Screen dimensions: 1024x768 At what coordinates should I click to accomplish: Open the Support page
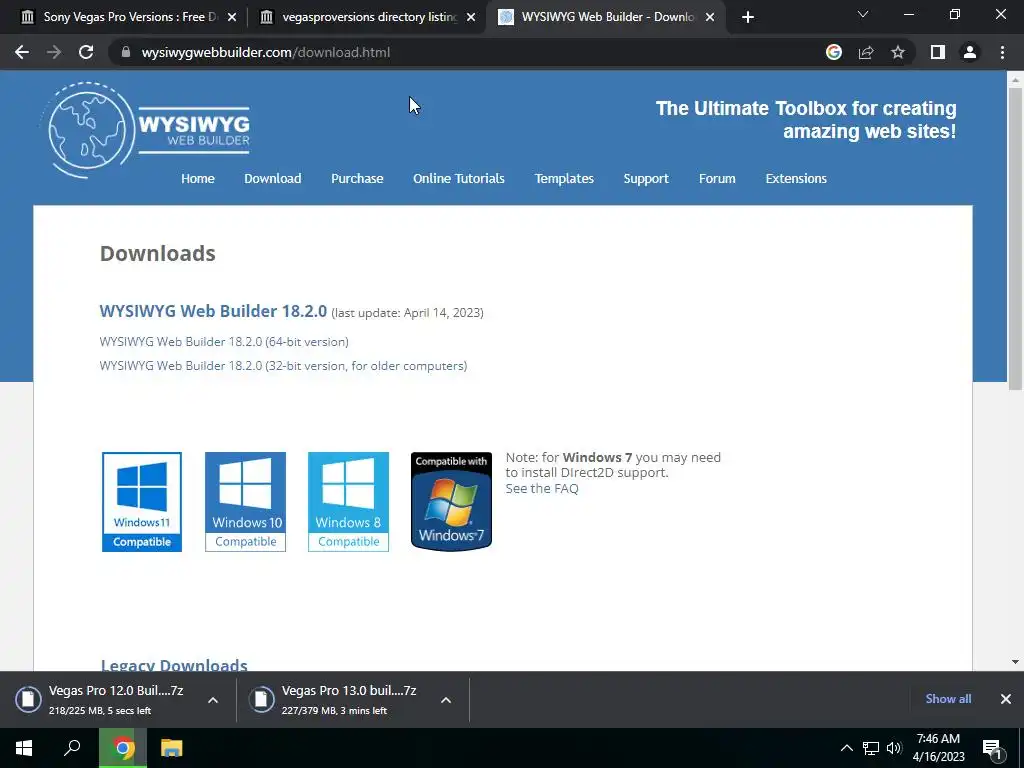point(646,178)
